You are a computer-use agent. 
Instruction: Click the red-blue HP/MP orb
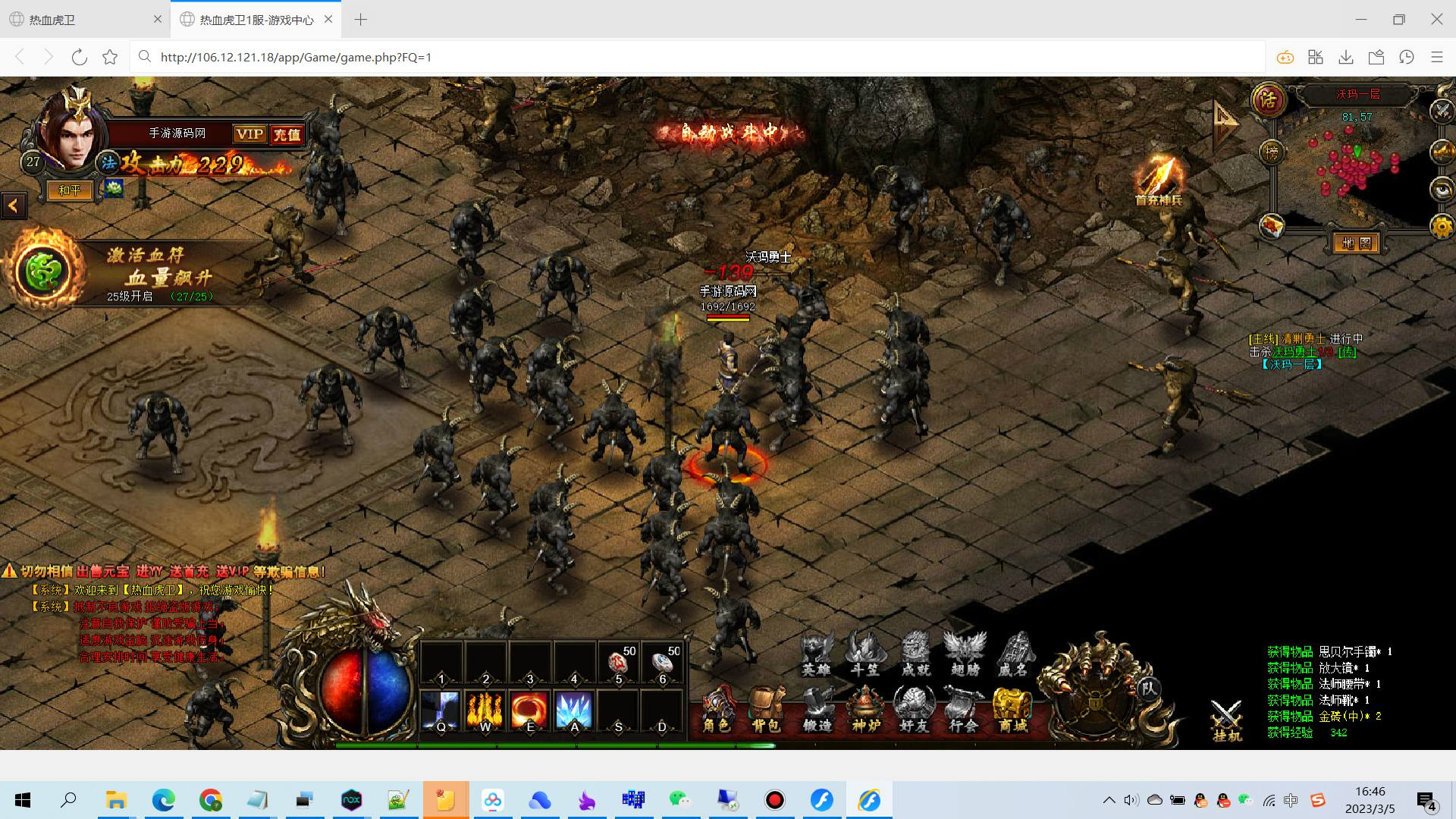[366, 689]
